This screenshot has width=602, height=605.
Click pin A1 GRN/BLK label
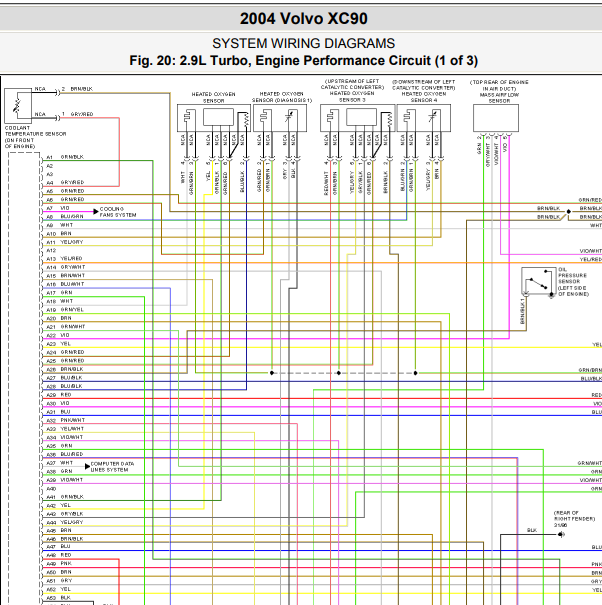(65, 157)
